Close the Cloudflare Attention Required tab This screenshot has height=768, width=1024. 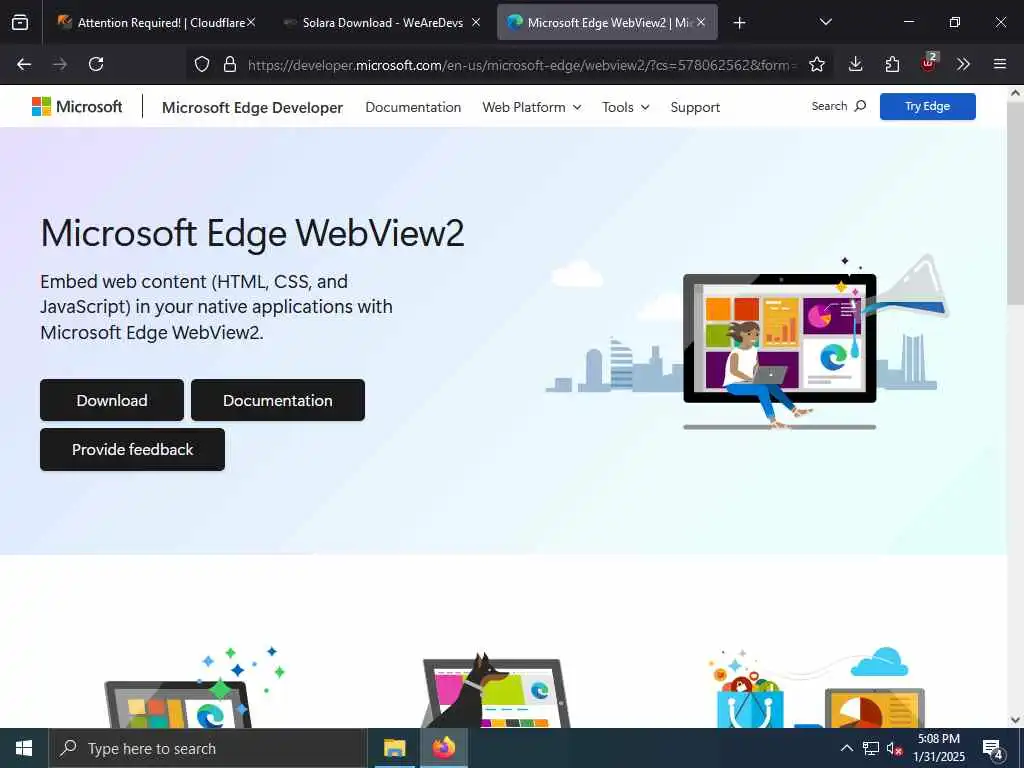tap(251, 22)
